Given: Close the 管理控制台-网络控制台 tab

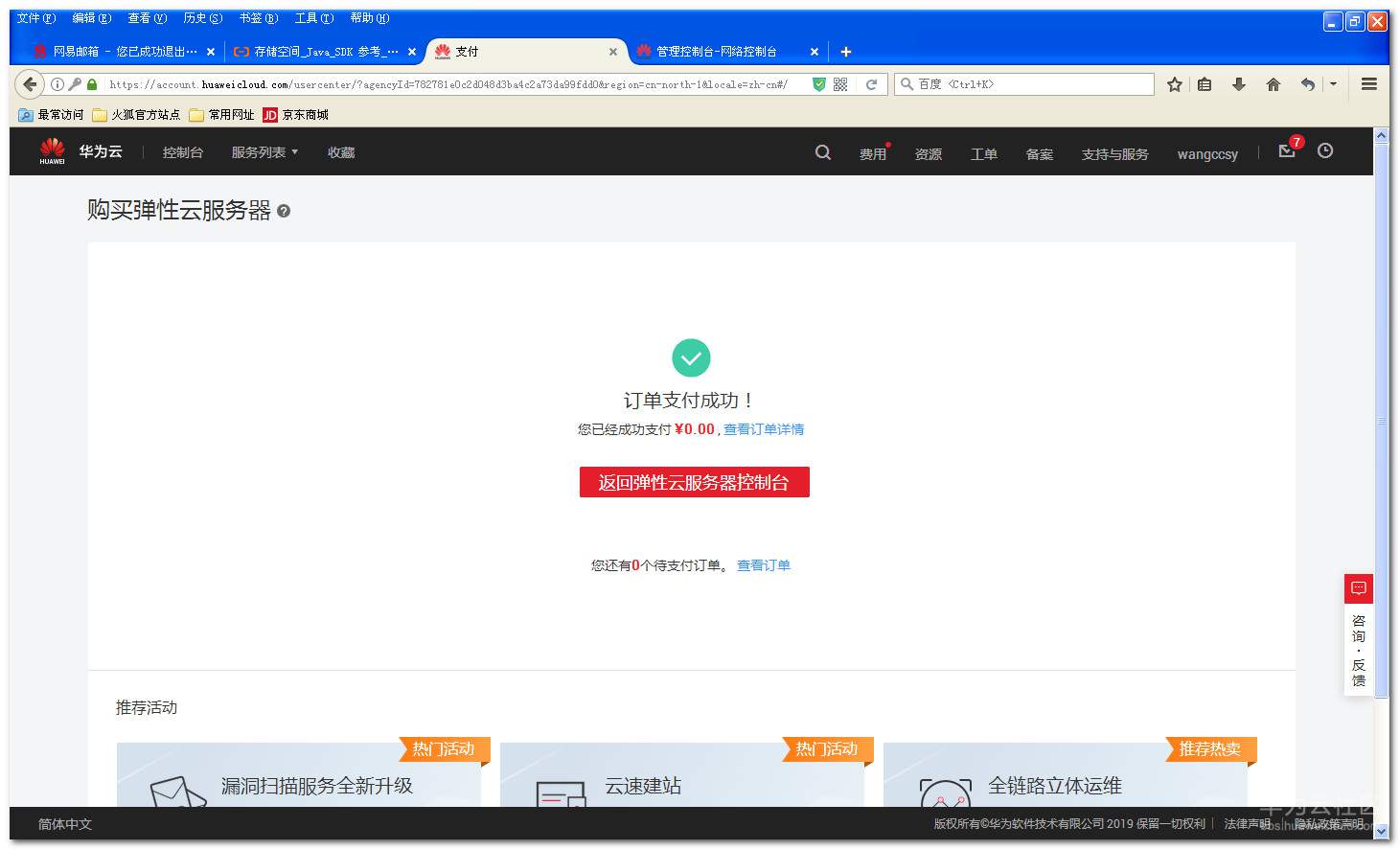Looking at the screenshot, I should (815, 52).
